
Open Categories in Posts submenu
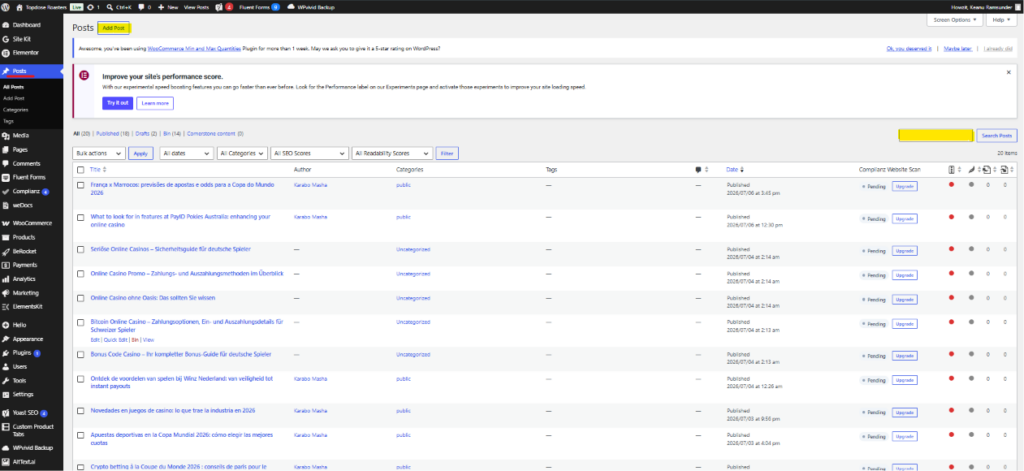click(16, 110)
